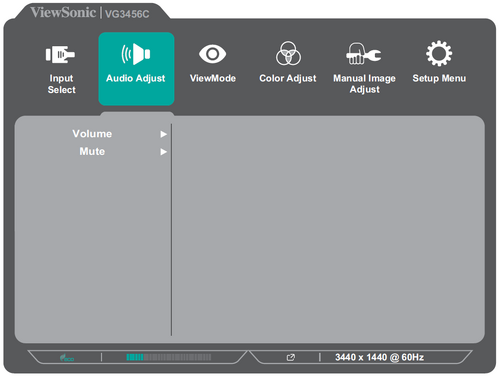
Task: Click the input source icon in status bar
Action: pos(291,358)
